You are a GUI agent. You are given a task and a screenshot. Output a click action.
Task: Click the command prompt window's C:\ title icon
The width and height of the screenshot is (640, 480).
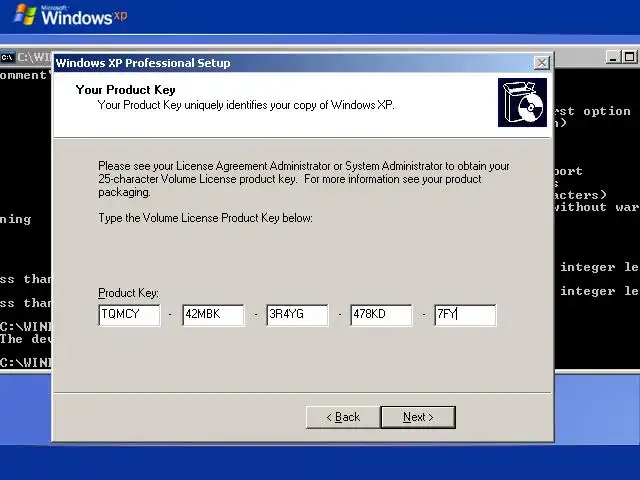pyautogui.click(x=7, y=57)
